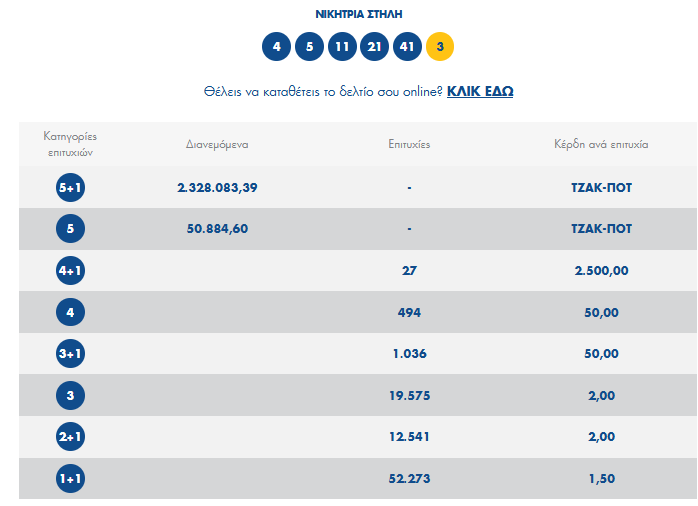Image resolution: width=698 pixels, height=506 pixels.
Task: Select the 4+1 category badge
Action: coord(71,271)
